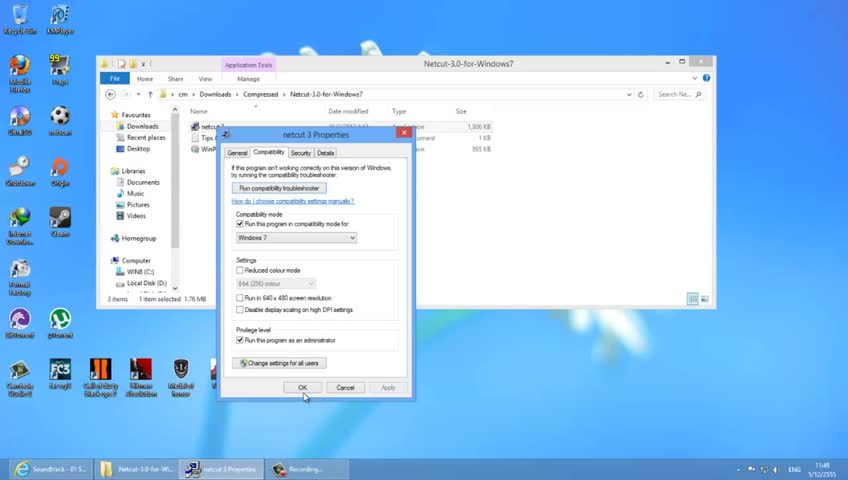Open Camtasia Studio 8 desktop shortcut
Viewport: 848px width, 480px height.
[20, 378]
